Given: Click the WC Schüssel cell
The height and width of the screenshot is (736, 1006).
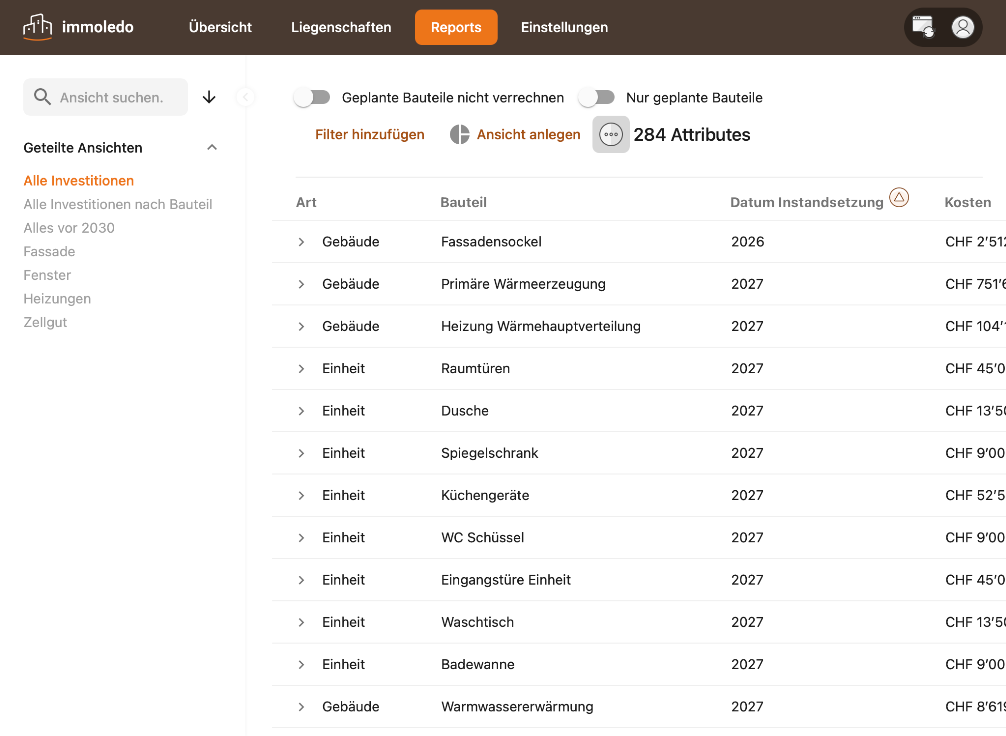Looking at the screenshot, I should (482, 538).
